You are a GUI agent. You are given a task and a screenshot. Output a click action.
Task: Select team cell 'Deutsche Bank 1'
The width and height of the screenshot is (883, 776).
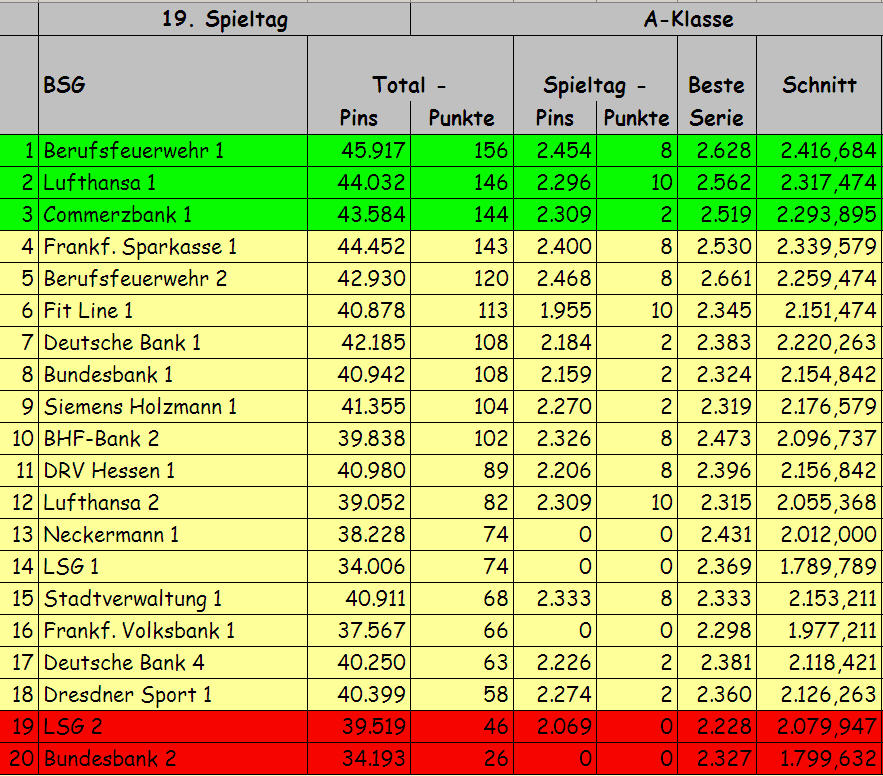(173, 342)
